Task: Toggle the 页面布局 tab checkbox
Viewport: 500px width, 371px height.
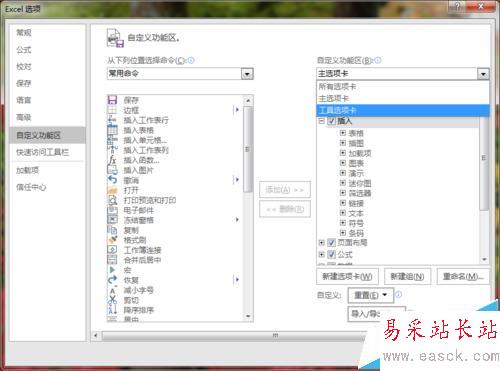Action: click(331, 243)
